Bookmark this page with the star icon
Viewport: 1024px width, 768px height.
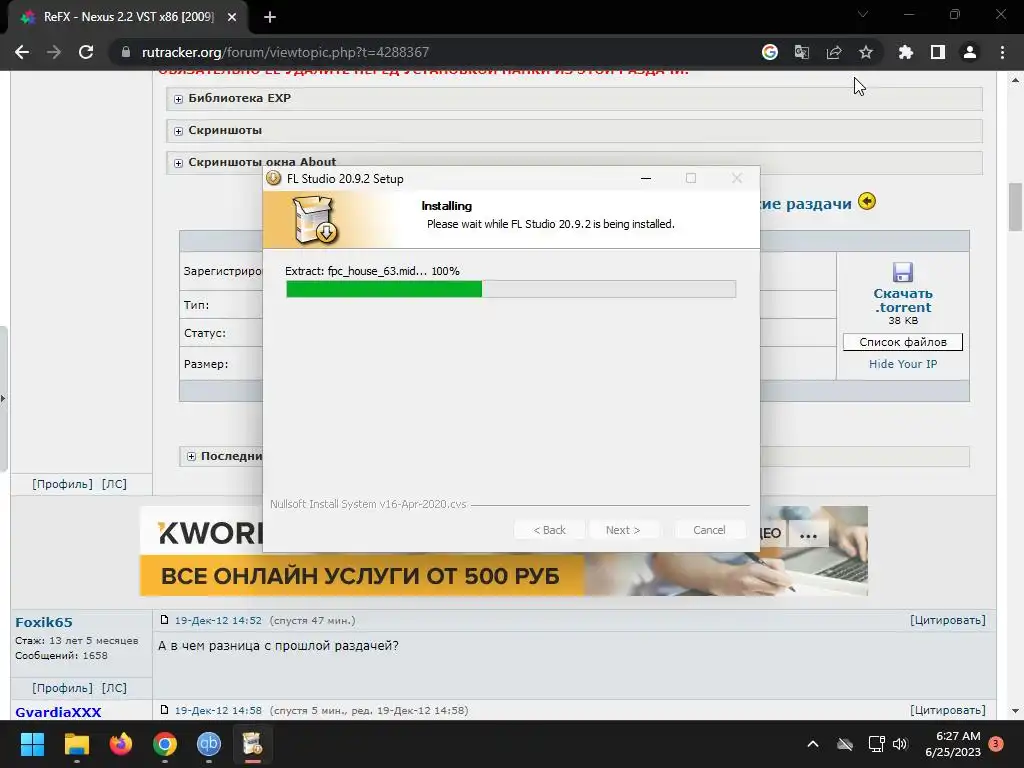866,52
